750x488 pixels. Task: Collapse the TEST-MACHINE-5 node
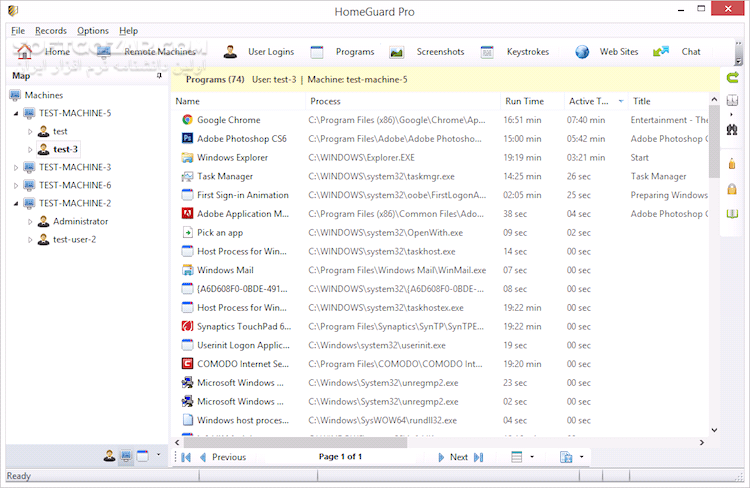(x=16, y=113)
